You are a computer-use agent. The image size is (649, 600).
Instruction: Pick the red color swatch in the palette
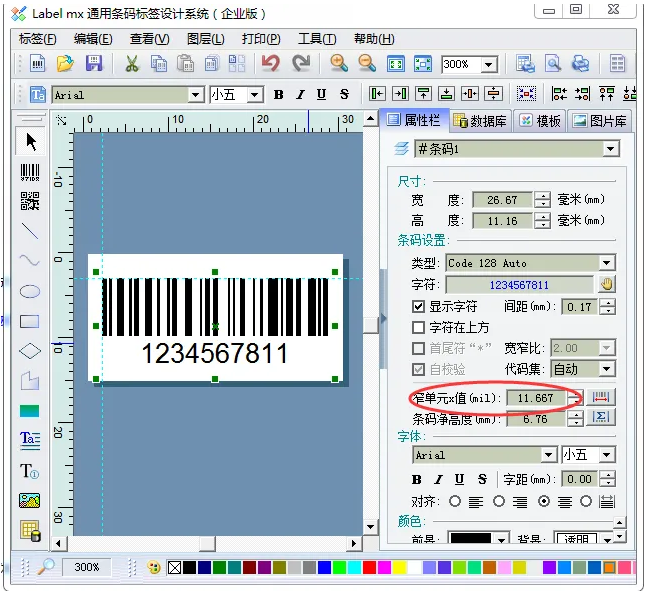(369, 567)
